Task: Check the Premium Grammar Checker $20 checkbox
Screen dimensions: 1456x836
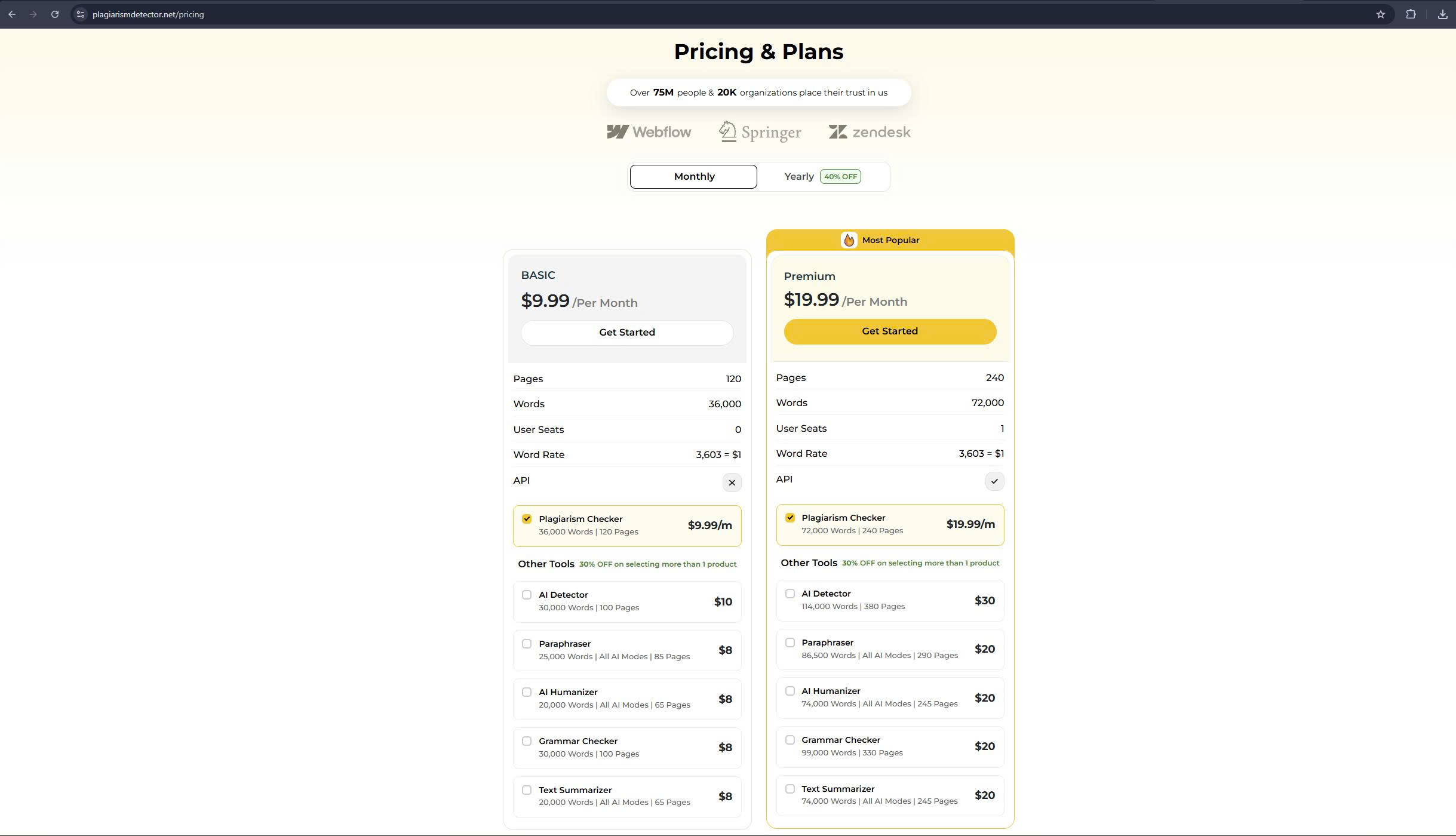Action: pyautogui.click(x=790, y=740)
